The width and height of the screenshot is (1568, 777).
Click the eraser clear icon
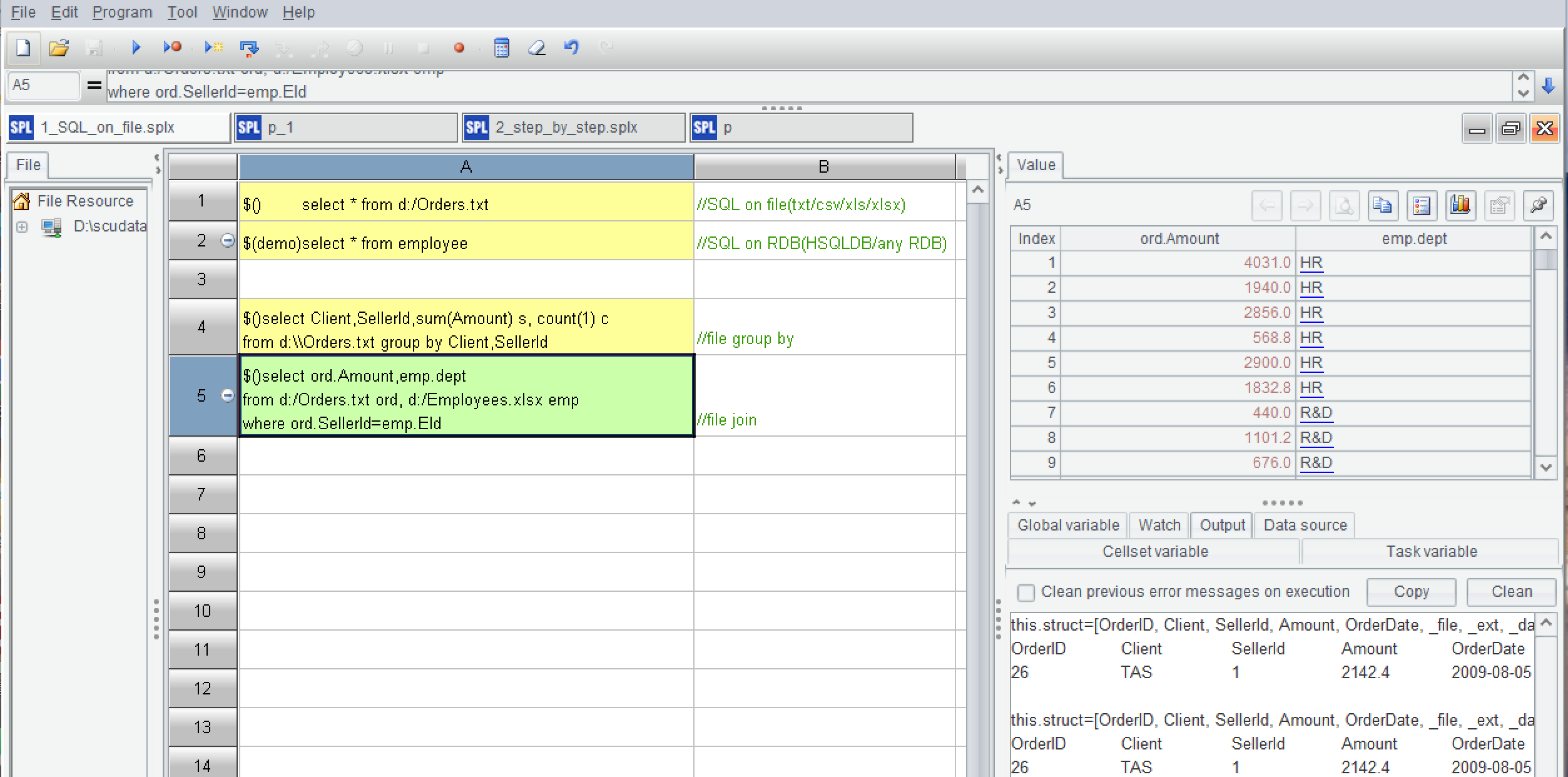tap(536, 48)
